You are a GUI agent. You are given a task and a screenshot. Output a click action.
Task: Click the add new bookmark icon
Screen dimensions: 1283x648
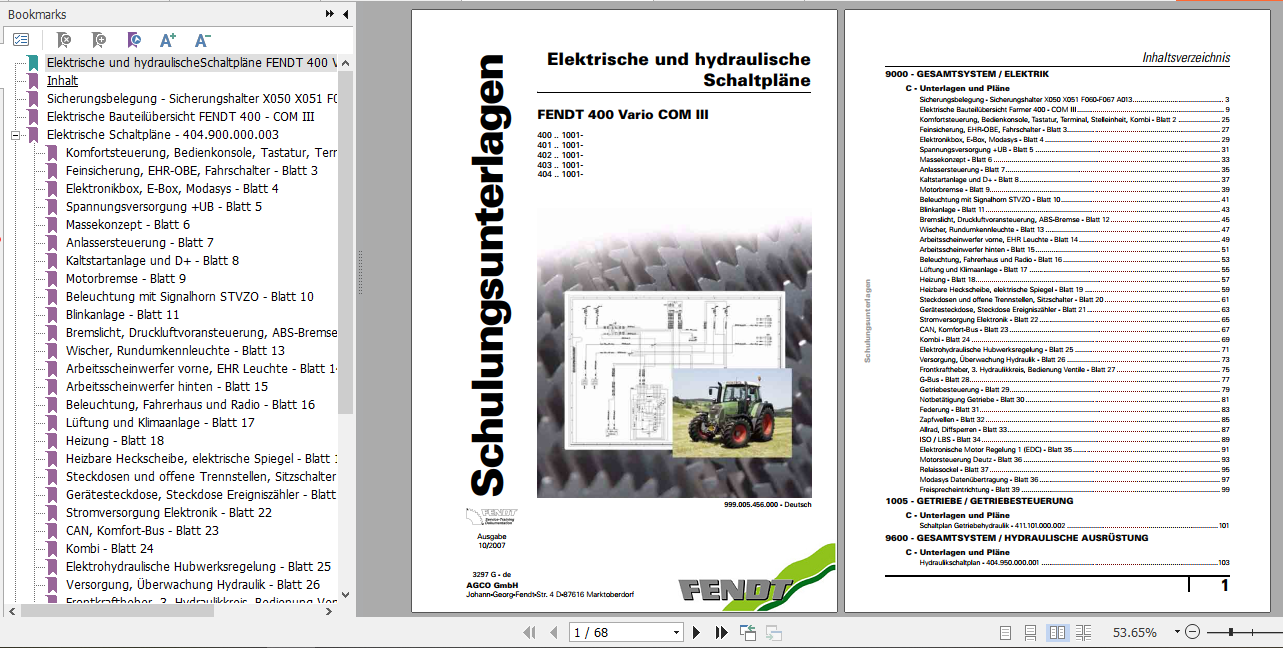[98, 40]
